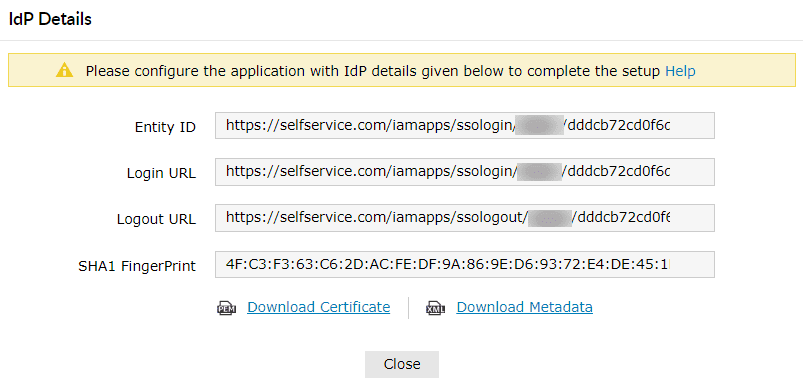Download the IdP metadata via Download Metadata
The width and height of the screenshot is (803, 385).
click(x=524, y=307)
